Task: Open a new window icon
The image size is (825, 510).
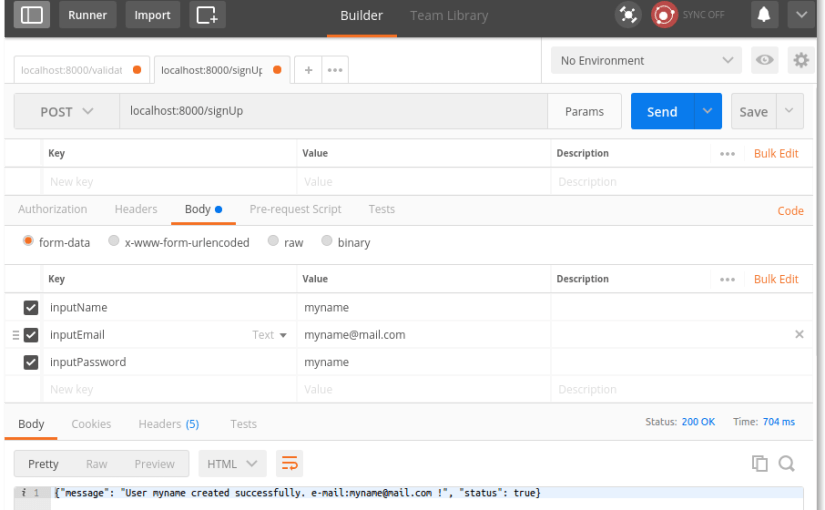Action: coord(206,15)
